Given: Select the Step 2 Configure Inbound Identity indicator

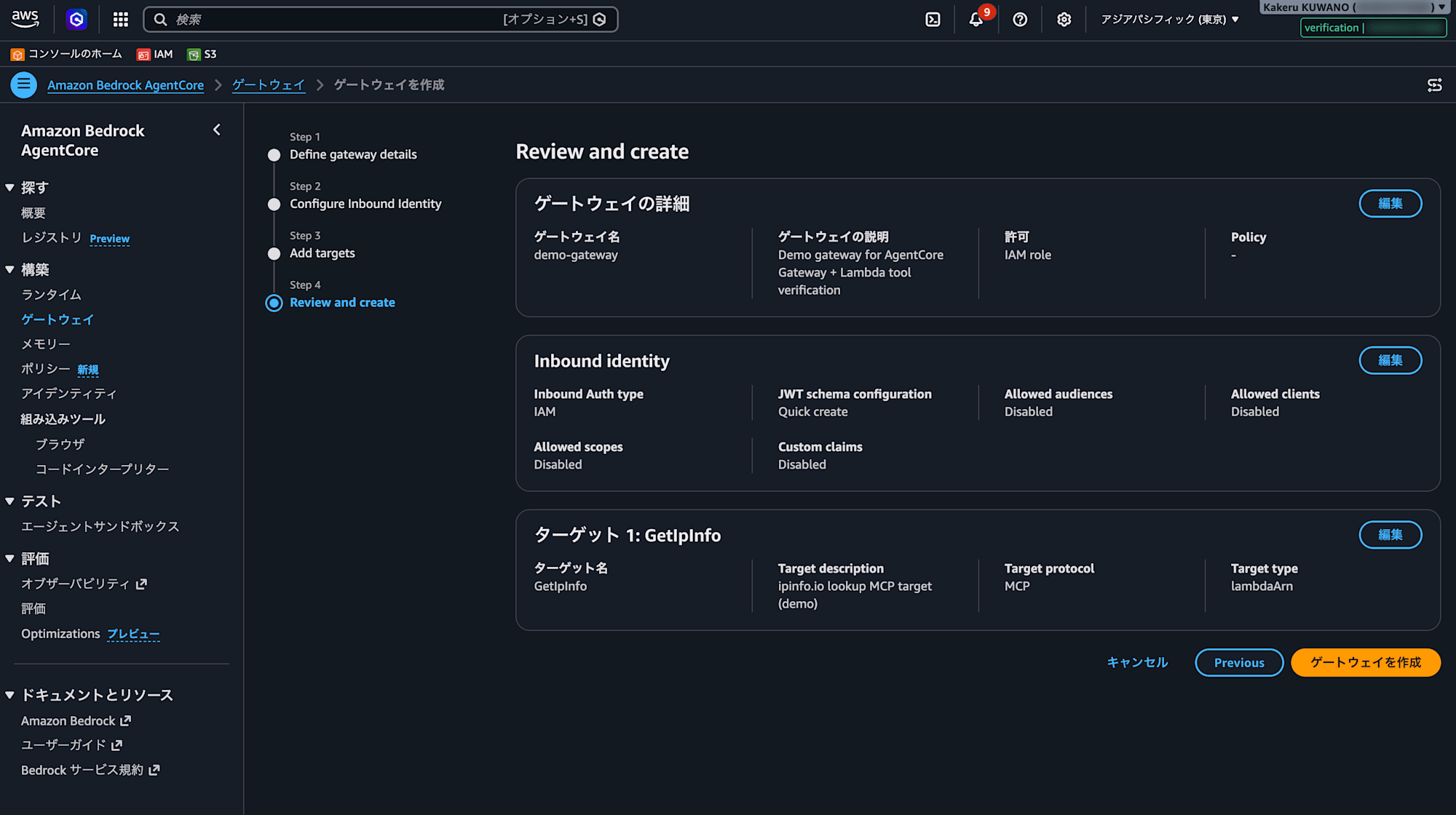Looking at the screenshot, I should (x=274, y=204).
